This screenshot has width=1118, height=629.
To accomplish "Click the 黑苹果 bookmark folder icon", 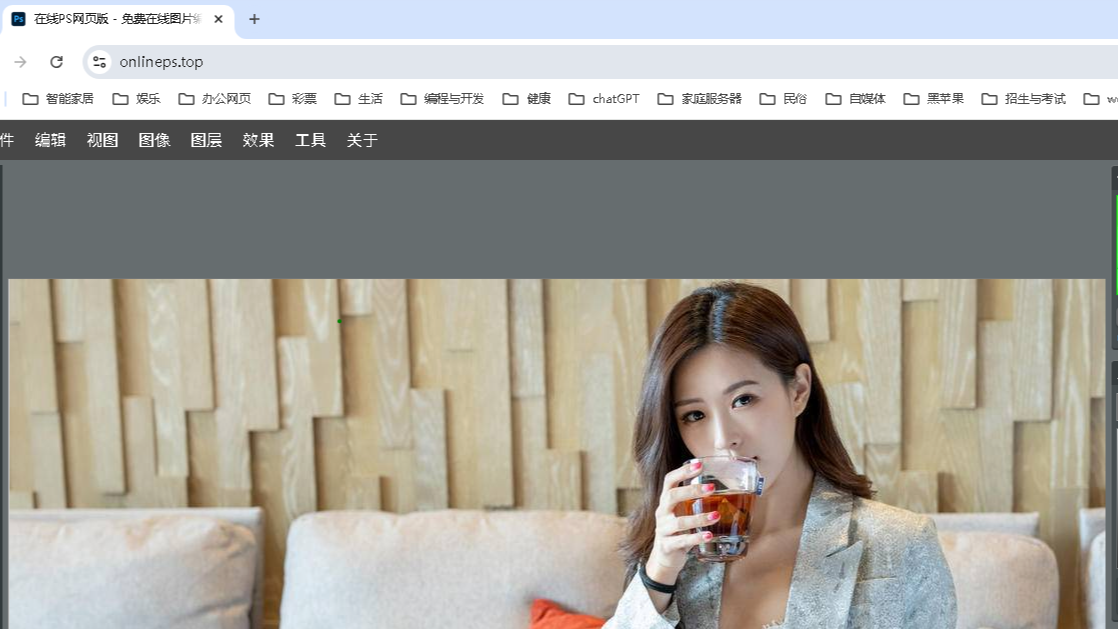I will pos(910,98).
